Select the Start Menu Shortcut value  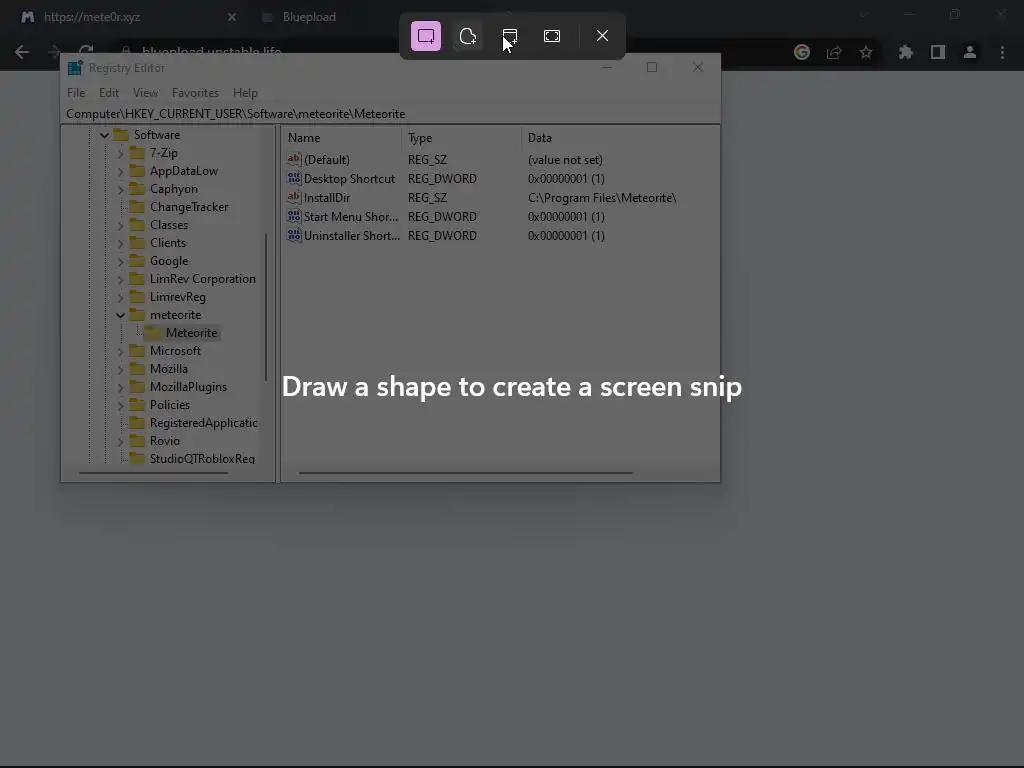351,217
